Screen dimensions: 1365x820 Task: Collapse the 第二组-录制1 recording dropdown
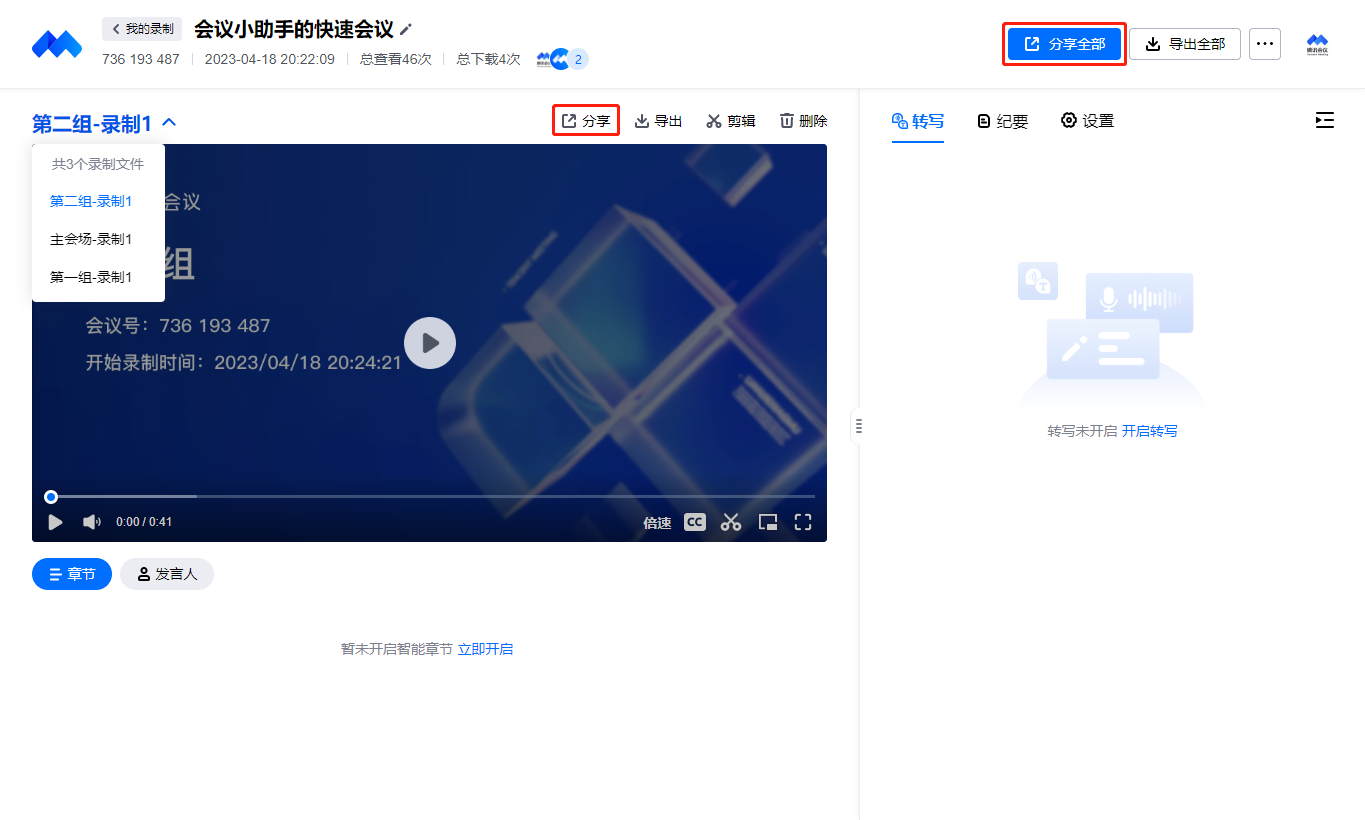point(169,122)
